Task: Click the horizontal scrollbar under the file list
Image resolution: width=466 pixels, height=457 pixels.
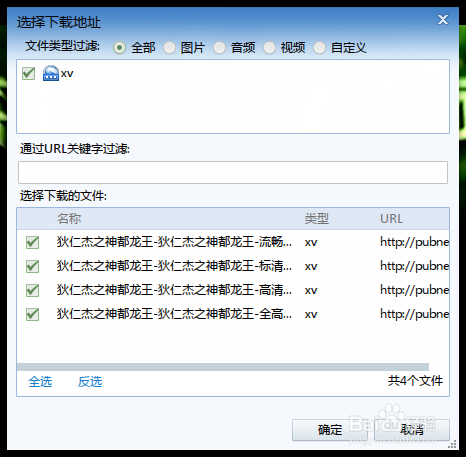Action: coord(223,367)
